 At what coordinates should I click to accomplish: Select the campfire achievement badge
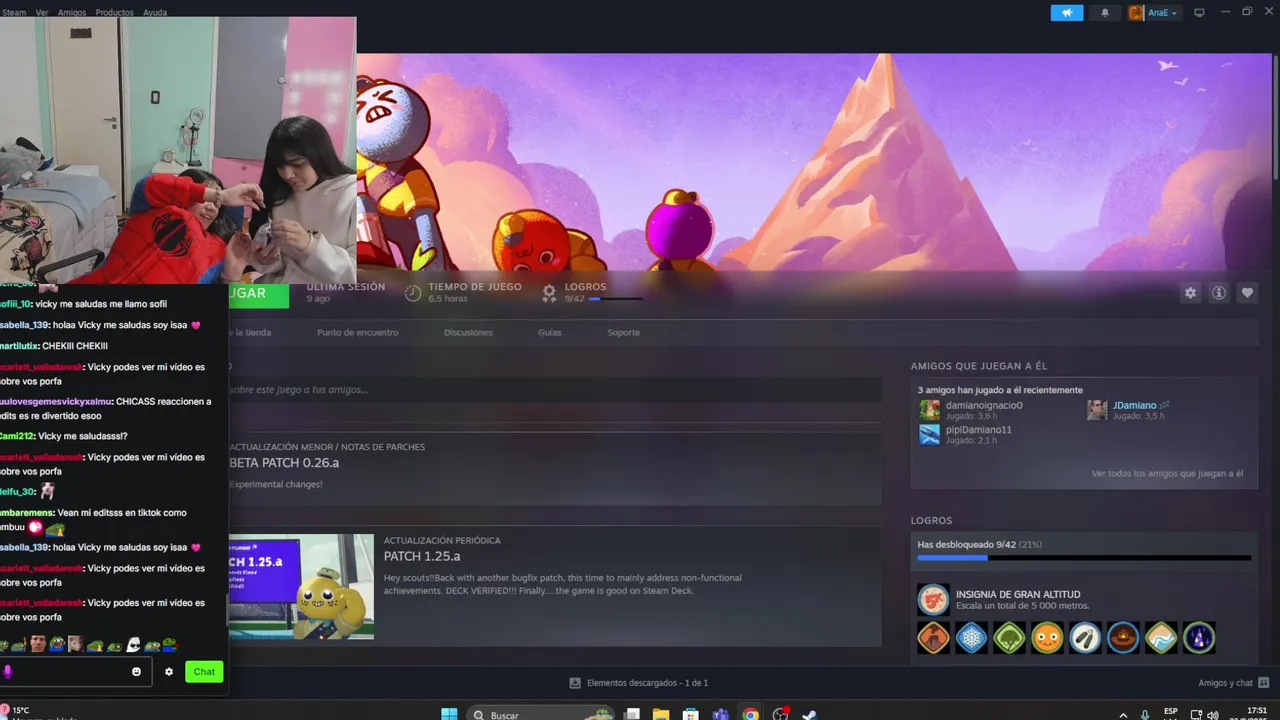pyautogui.click(x=1123, y=637)
